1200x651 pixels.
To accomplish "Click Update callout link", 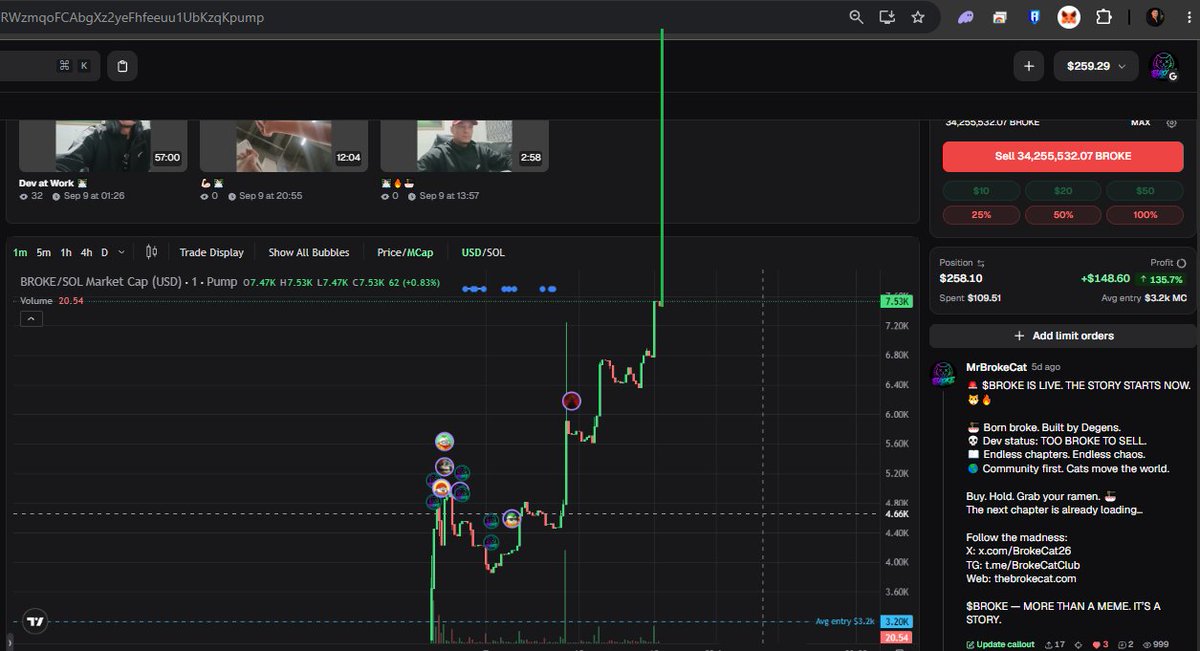I will (x=1002, y=645).
